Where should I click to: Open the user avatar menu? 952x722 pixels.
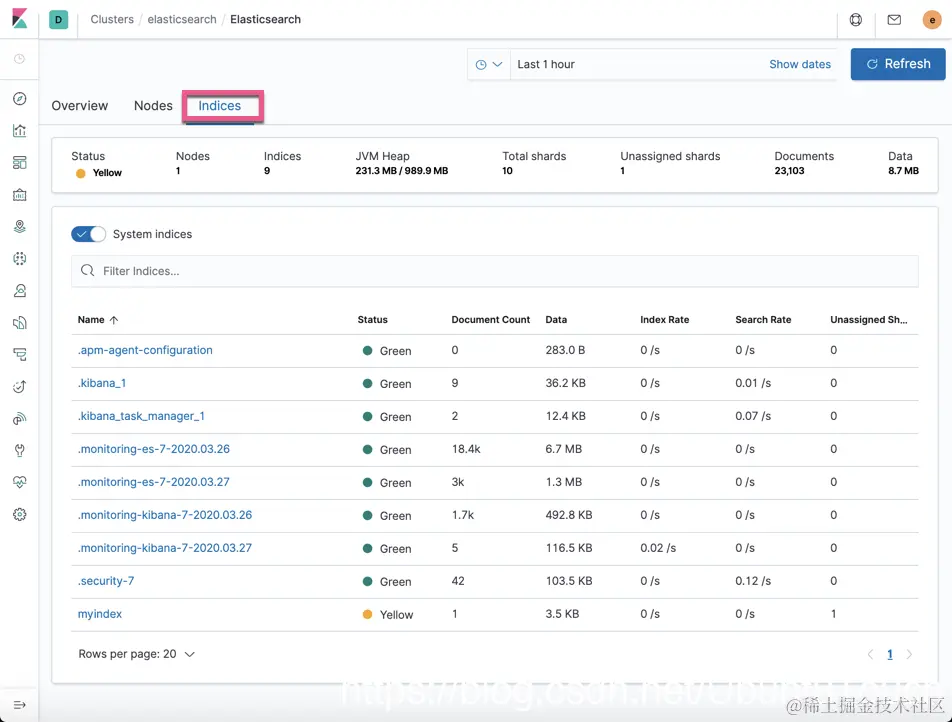[932, 20]
